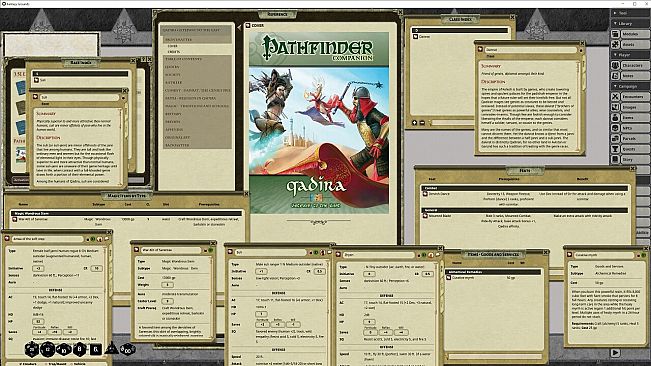Viewport: 651px width, 366px height.
Task: Open the Quests goblet icon
Action: tap(615, 149)
